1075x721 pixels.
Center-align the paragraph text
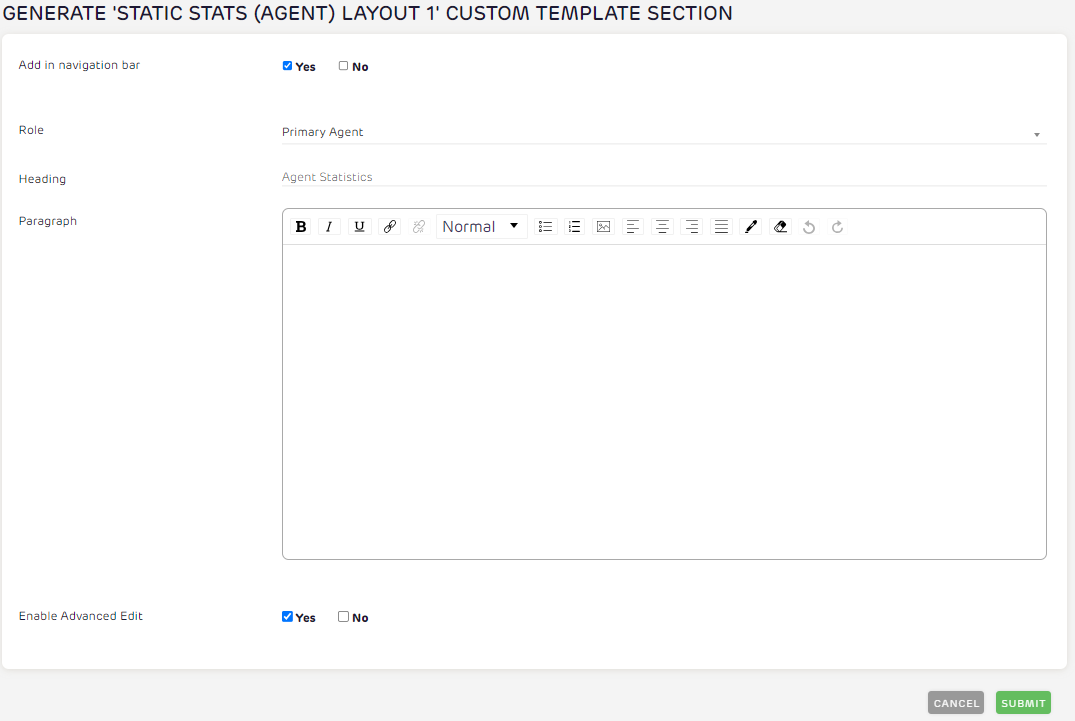pos(662,226)
